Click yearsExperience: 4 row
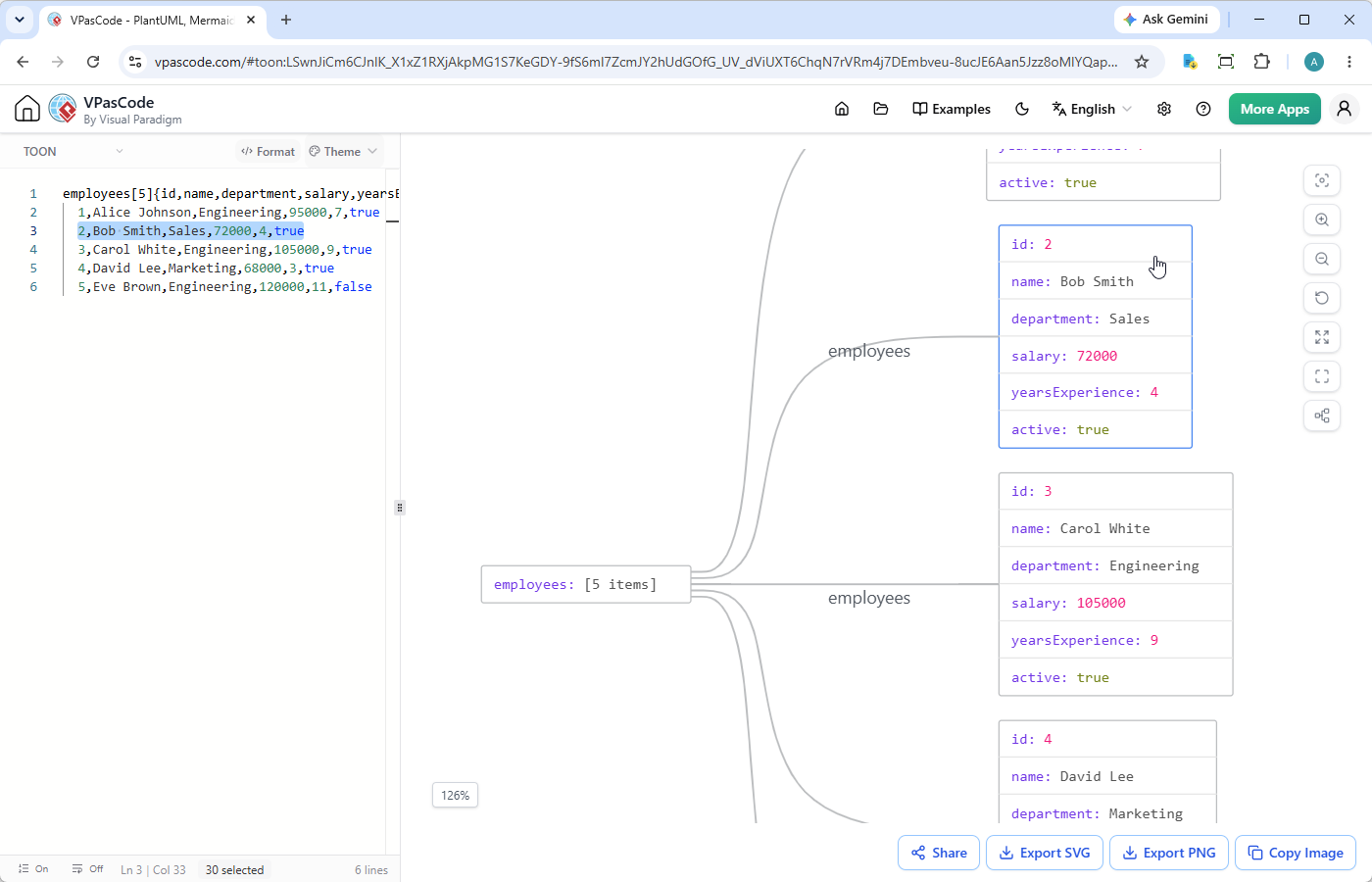This screenshot has width=1372, height=882. [1095, 392]
